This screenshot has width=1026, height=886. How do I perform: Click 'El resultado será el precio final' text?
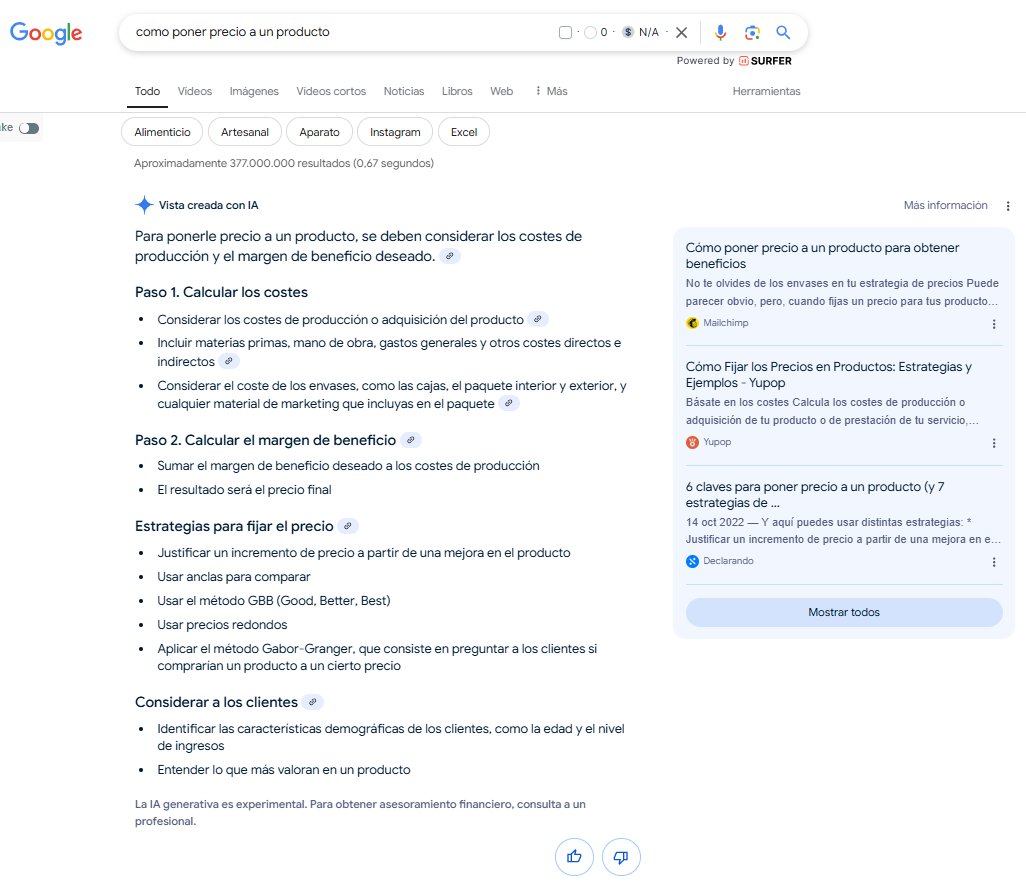point(244,489)
